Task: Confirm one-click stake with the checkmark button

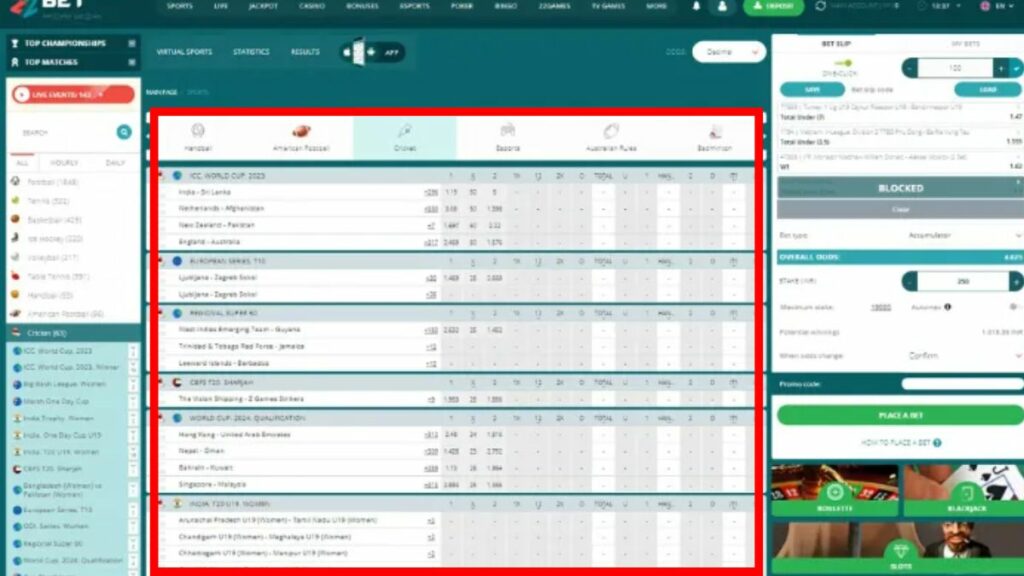Action: pos(1016,68)
